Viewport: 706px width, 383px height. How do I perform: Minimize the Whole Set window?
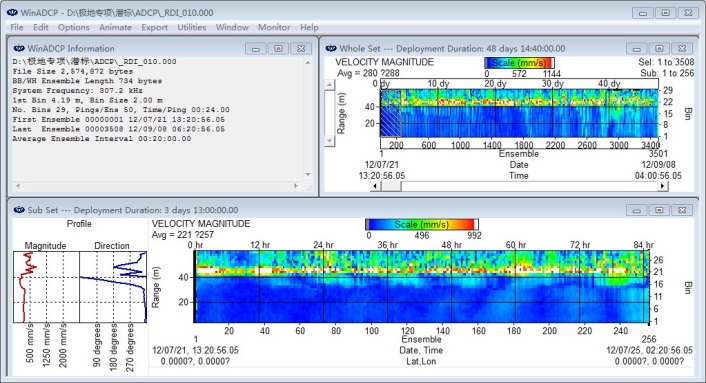(636, 49)
